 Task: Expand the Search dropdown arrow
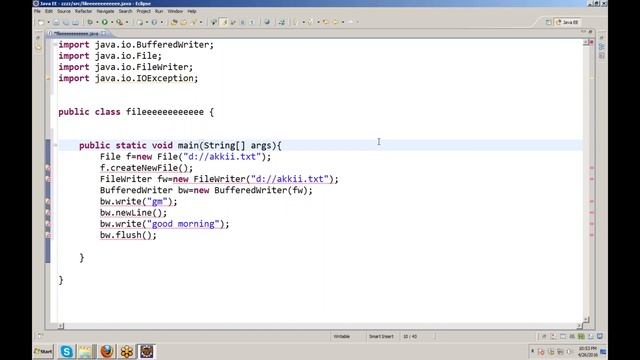point(201,22)
